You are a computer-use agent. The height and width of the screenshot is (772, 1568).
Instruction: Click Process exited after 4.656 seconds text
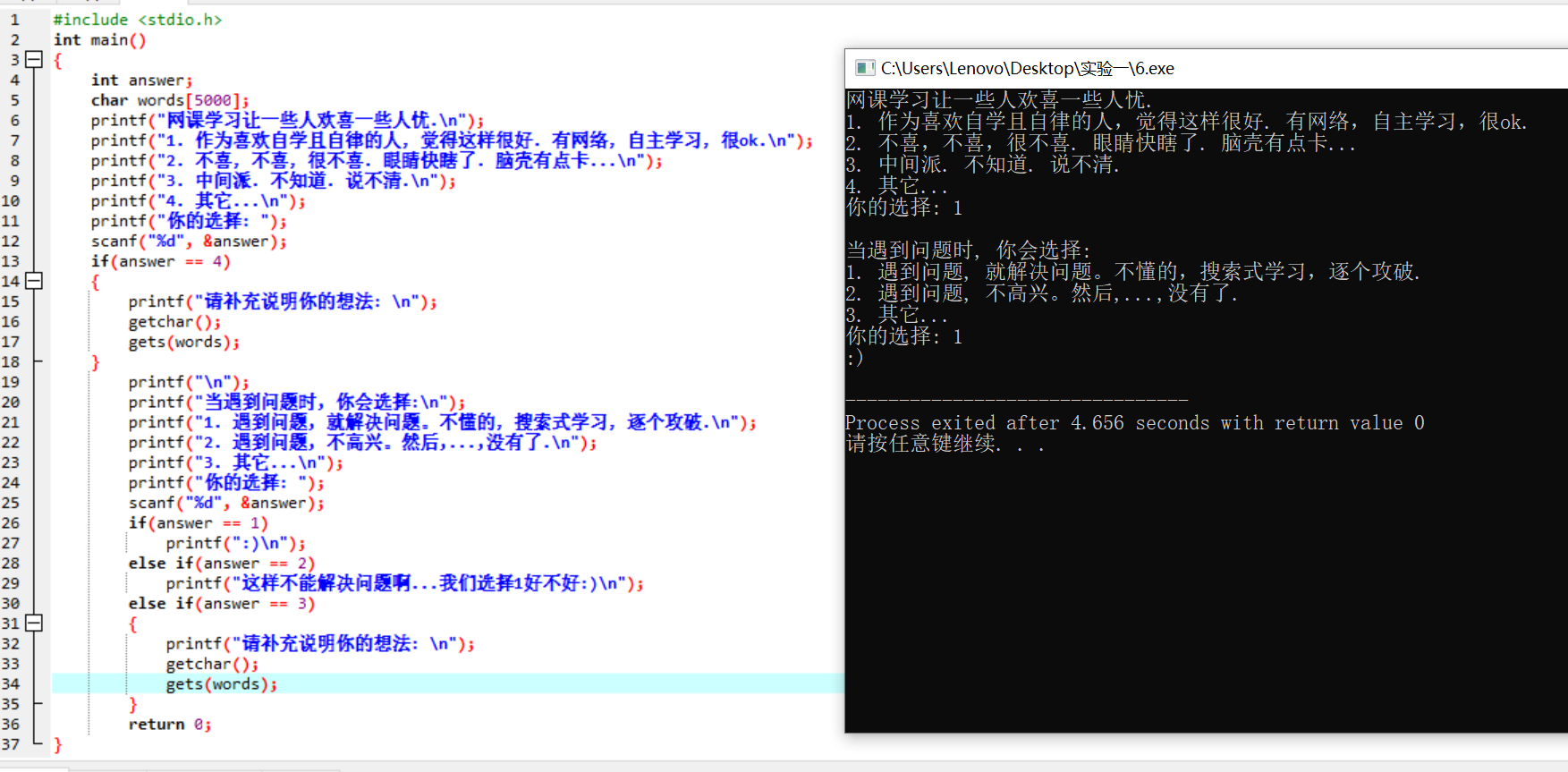pos(1135,422)
